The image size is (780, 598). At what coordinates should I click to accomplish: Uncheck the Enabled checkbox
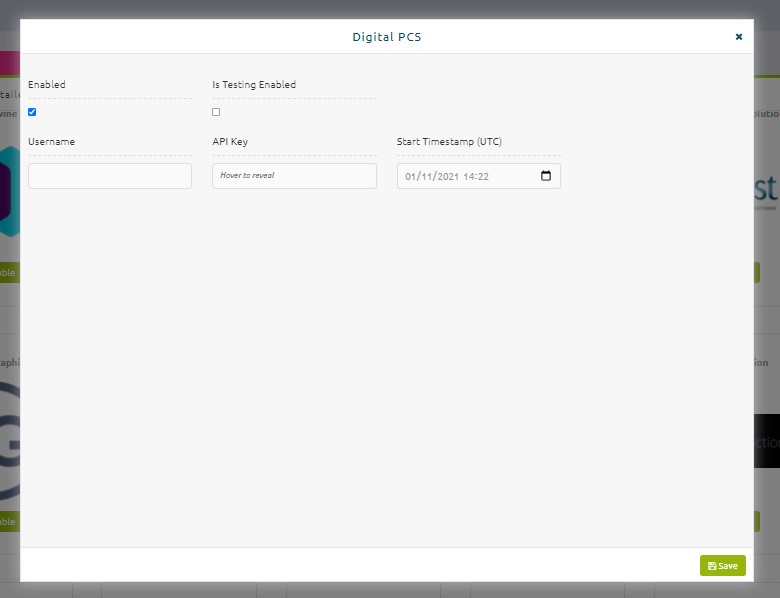(x=32, y=112)
